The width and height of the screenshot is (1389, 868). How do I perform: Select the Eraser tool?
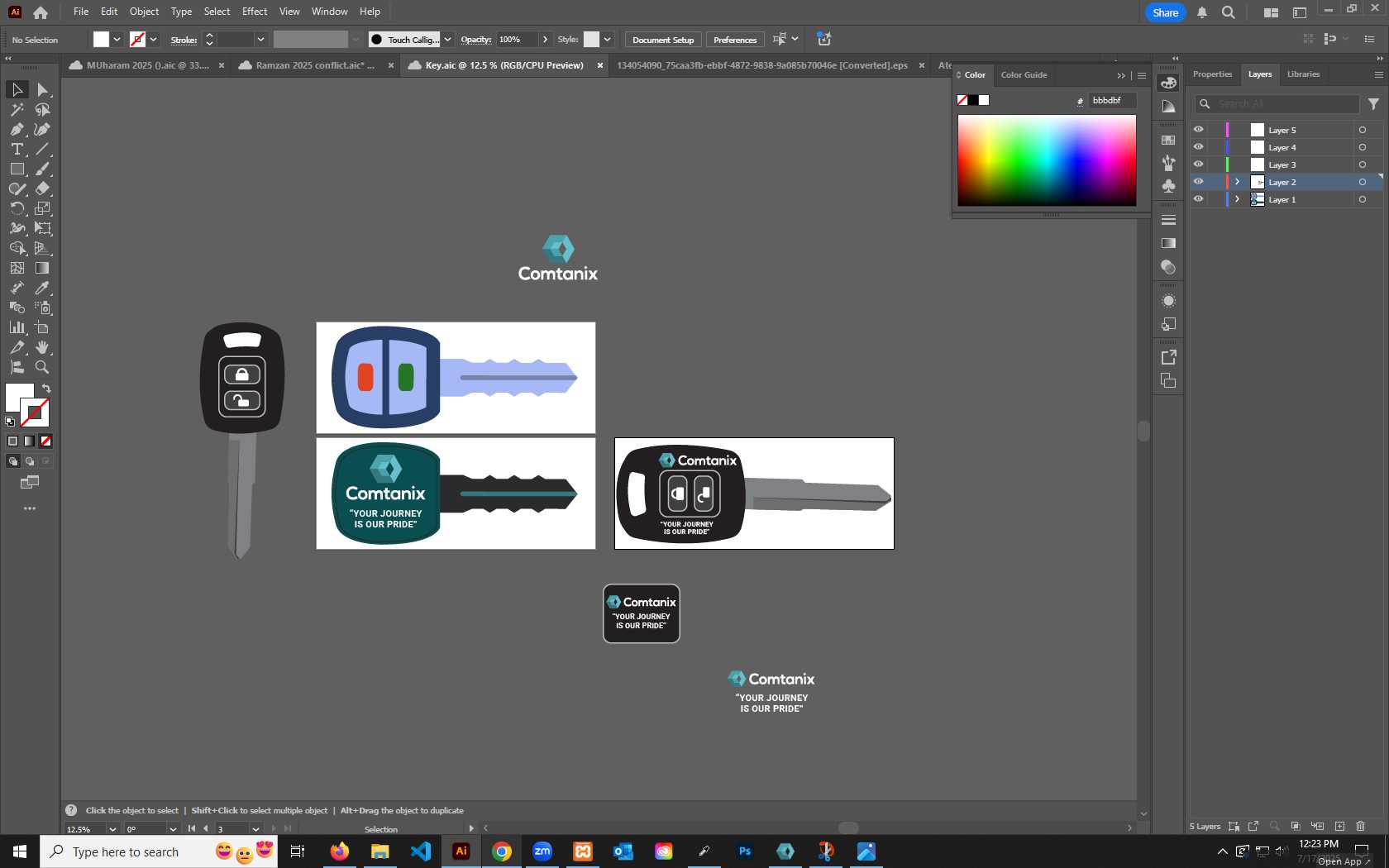click(x=42, y=188)
